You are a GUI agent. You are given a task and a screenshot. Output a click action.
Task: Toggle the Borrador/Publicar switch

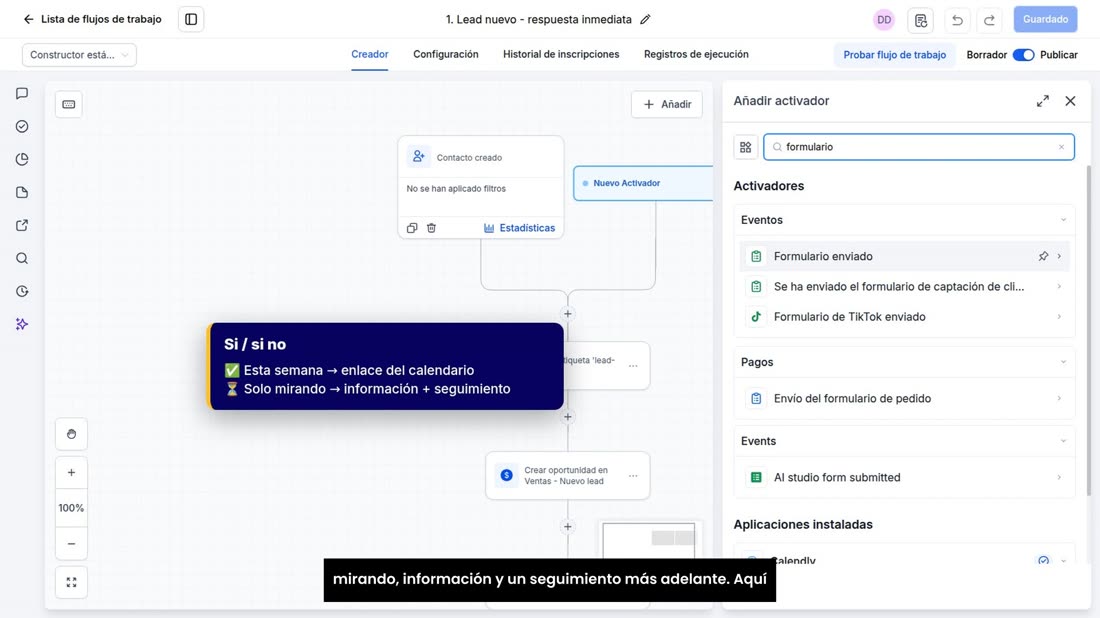[x=1024, y=55]
